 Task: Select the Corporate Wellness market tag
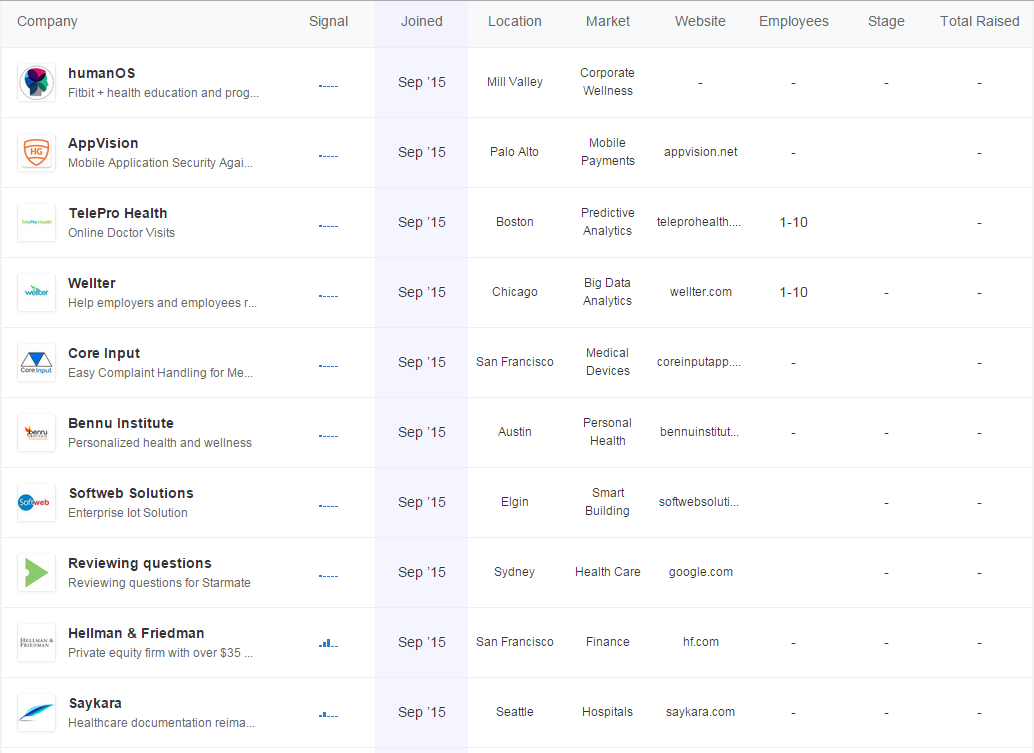point(607,82)
